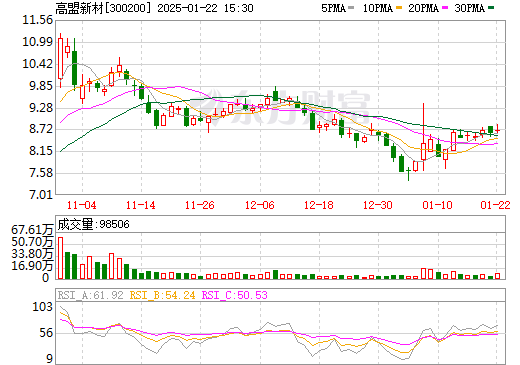520x365 pixels.
Task: Click the 30PMA legend label
Action: [x=469, y=8]
